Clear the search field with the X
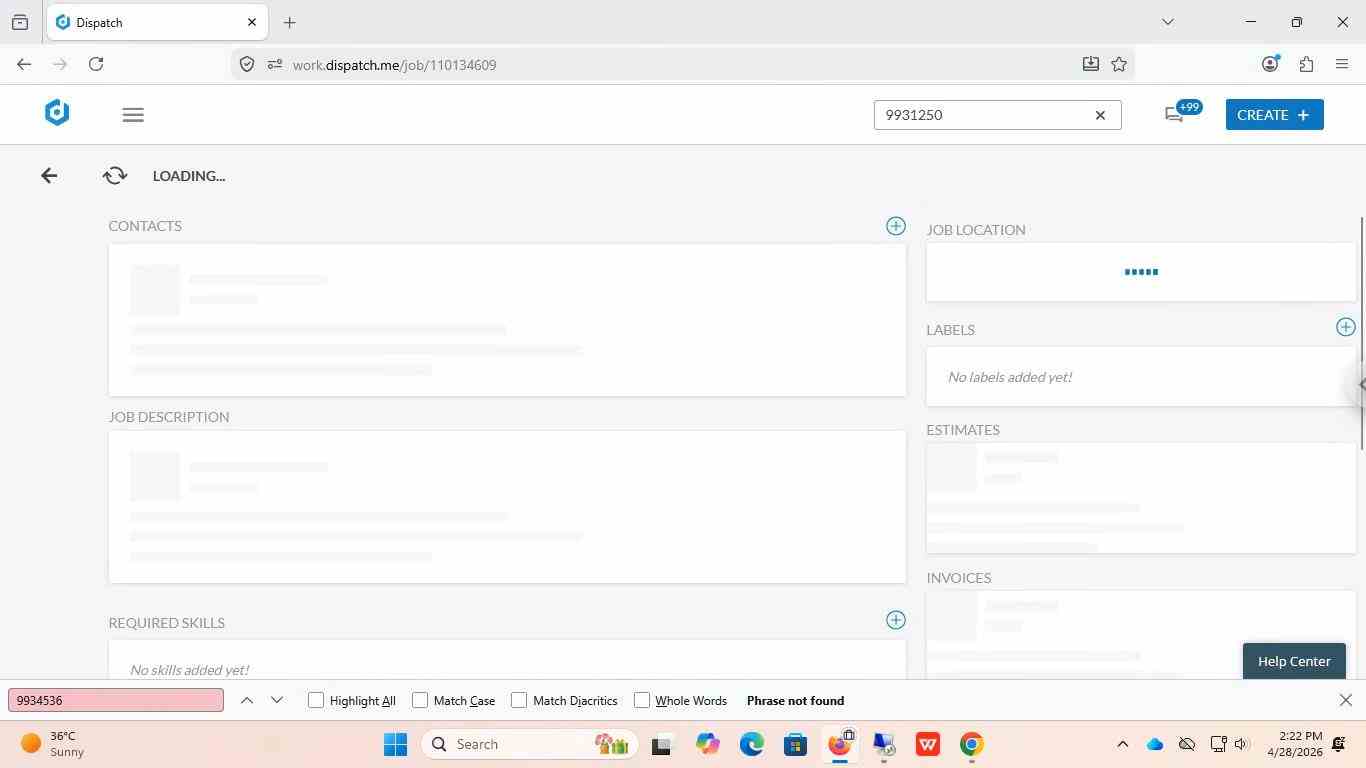Viewport: 1366px width, 768px height. point(1100,115)
